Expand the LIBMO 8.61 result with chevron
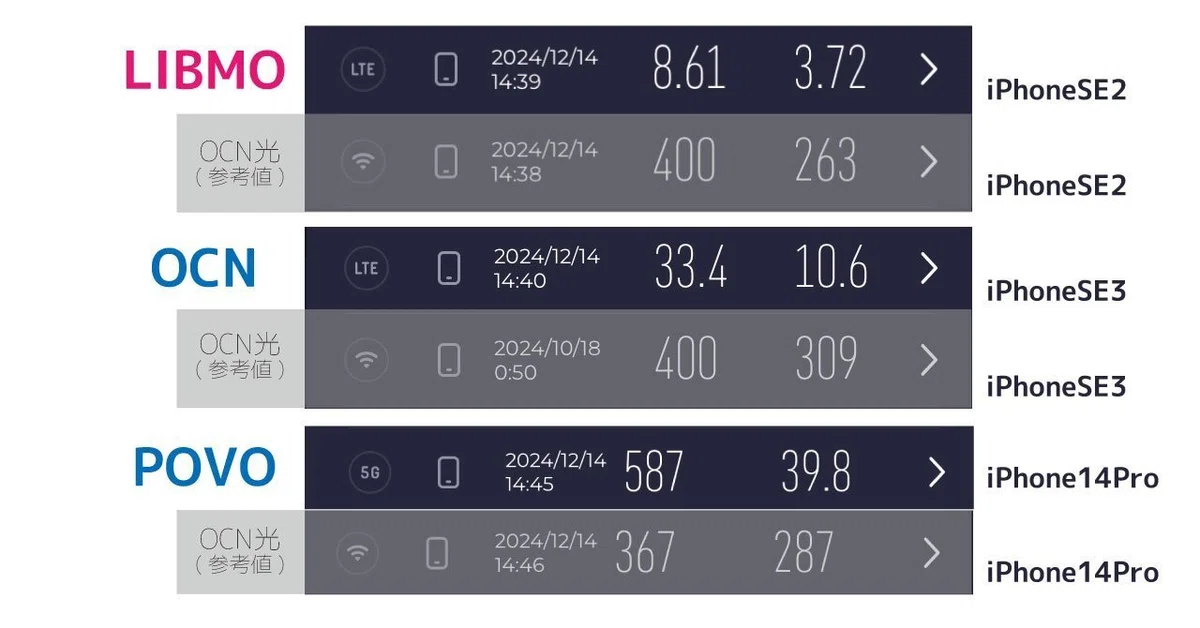 [929, 69]
